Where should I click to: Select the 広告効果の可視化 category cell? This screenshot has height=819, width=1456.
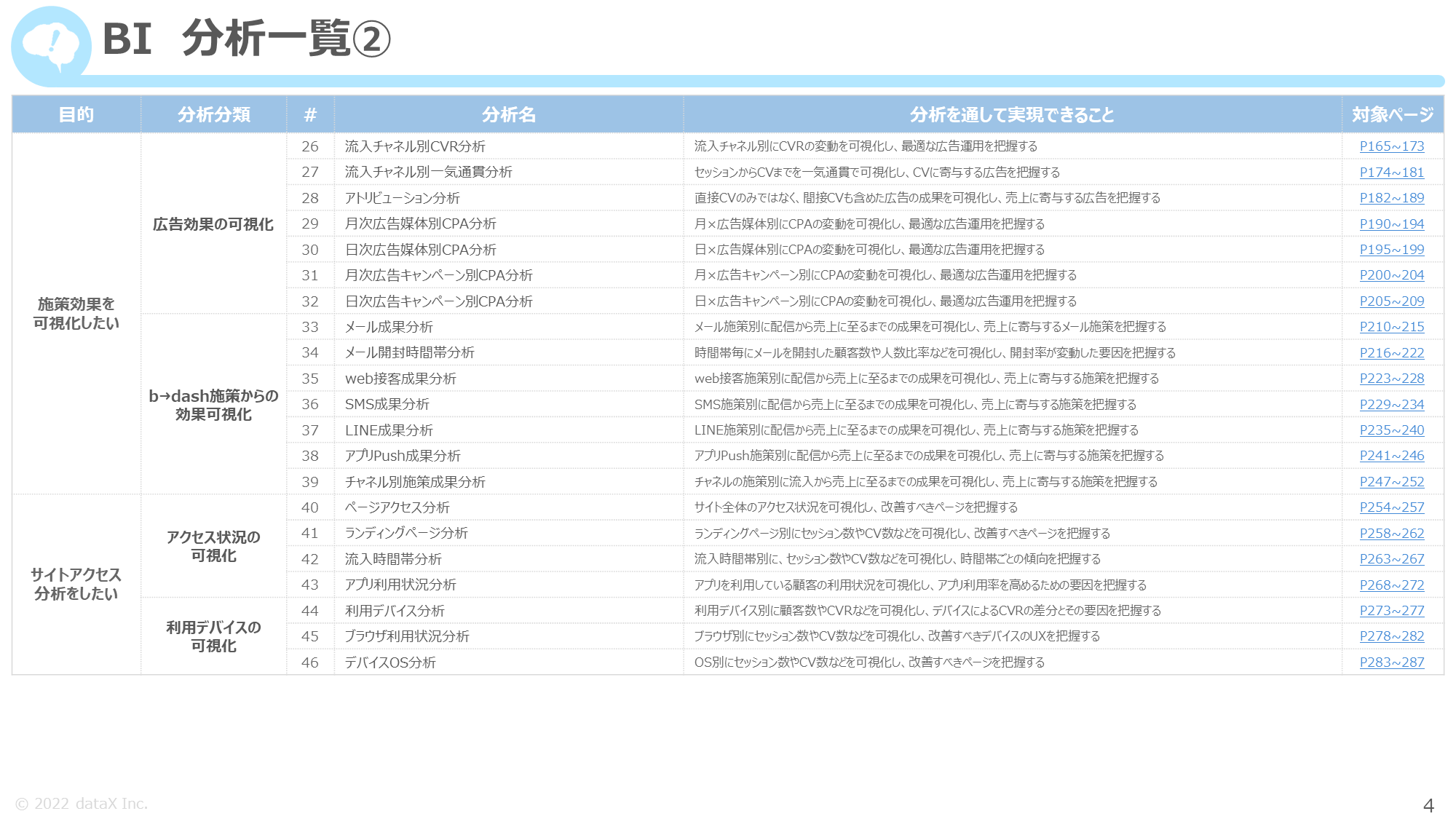213,224
